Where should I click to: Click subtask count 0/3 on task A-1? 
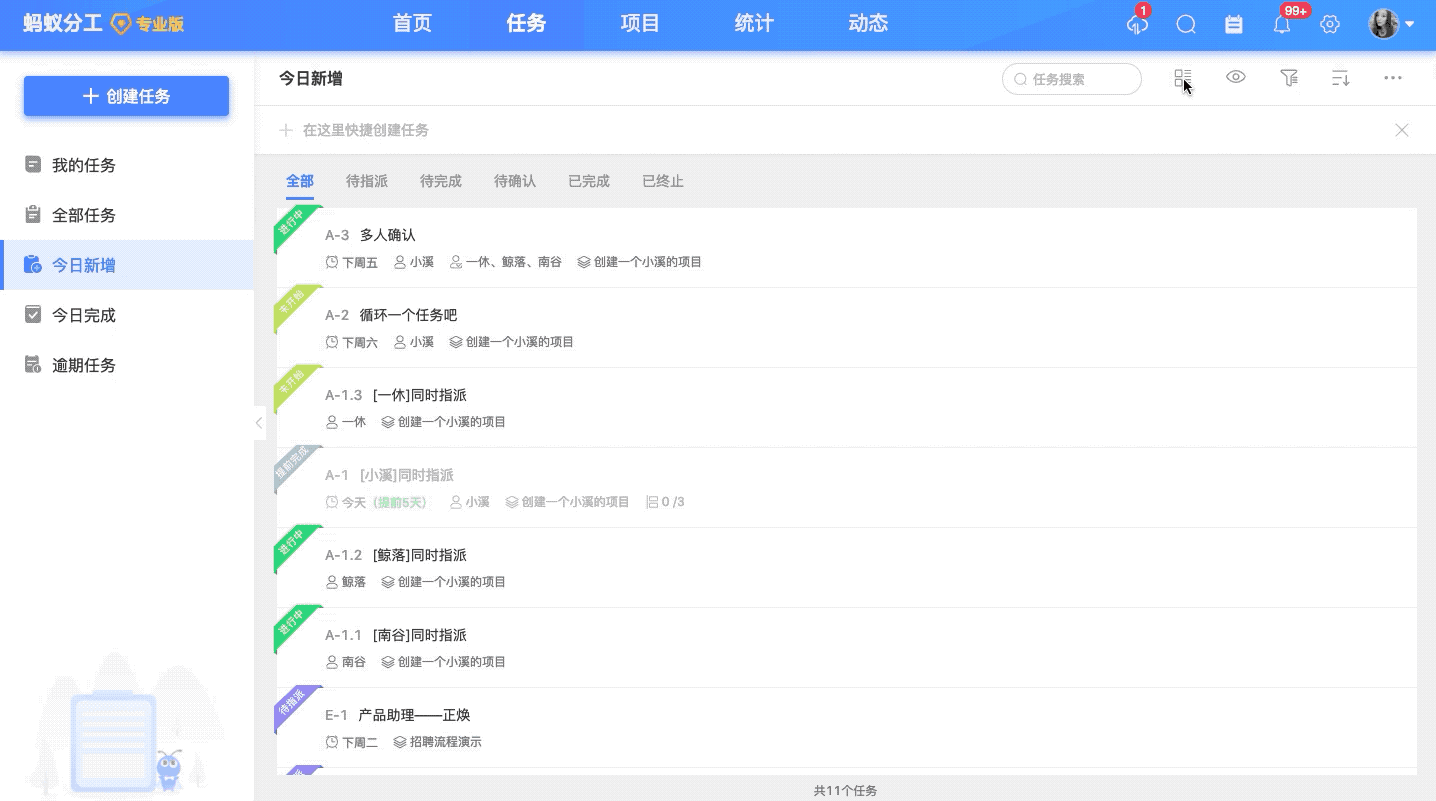(666, 502)
